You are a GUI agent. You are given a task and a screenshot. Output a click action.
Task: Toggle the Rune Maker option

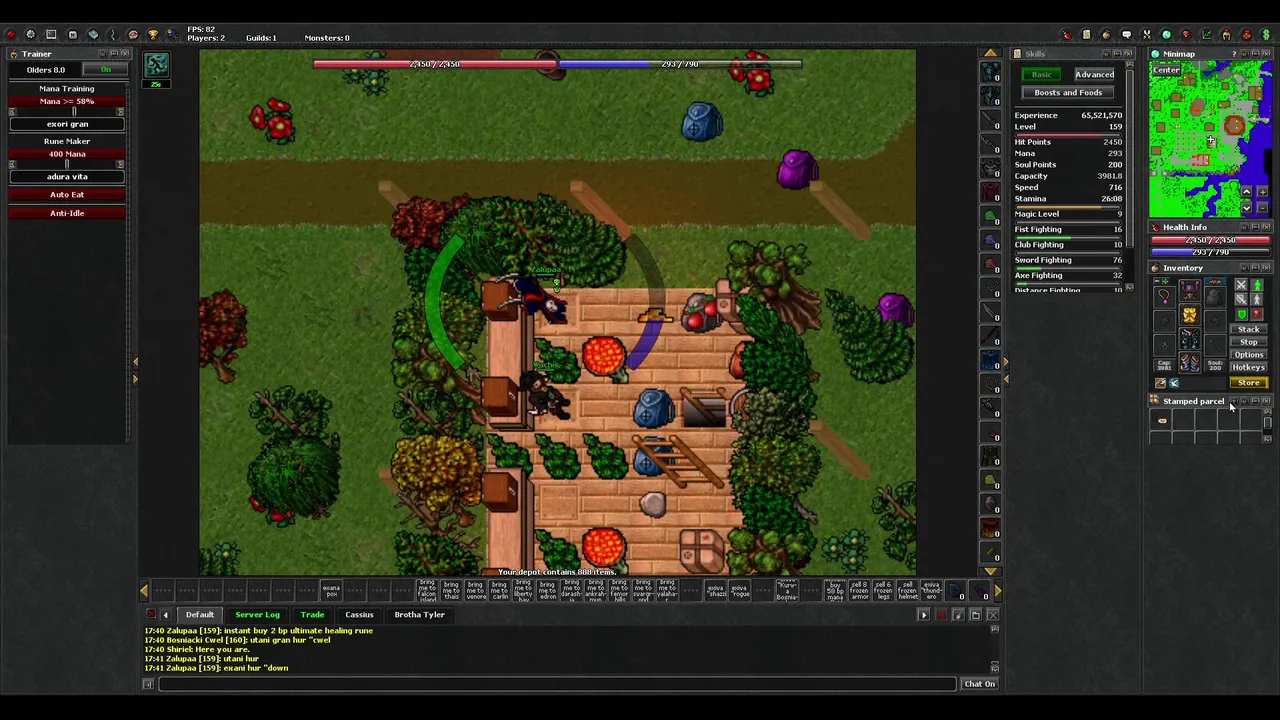[x=67, y=141]
